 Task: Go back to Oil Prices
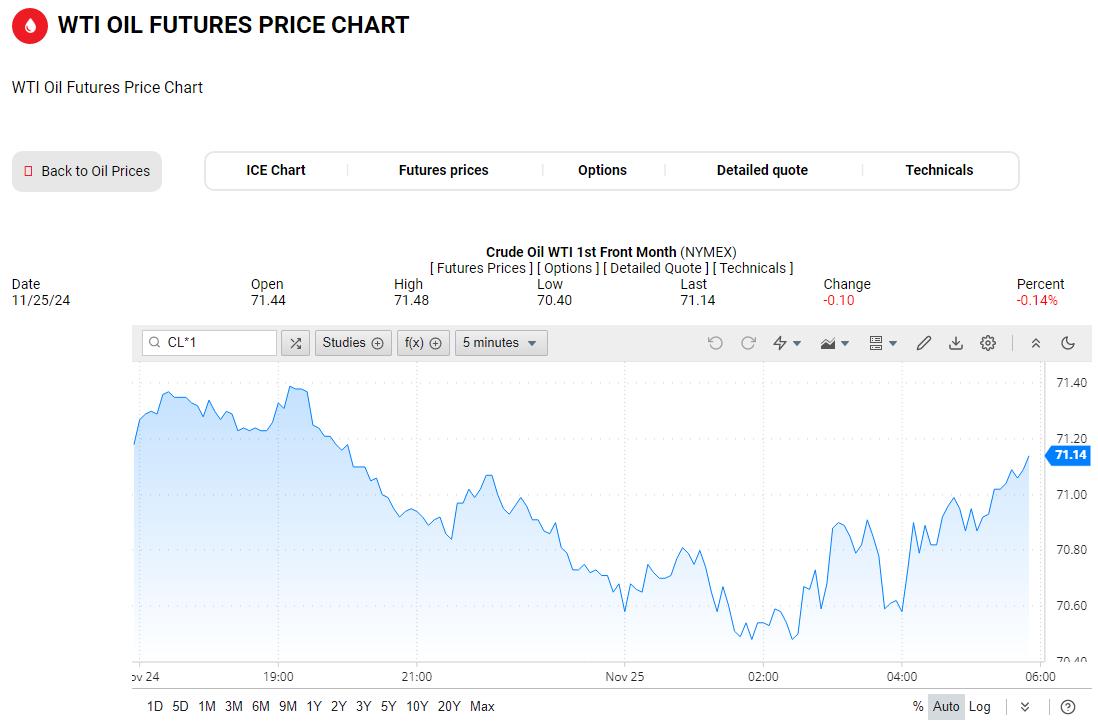[x=87, y=171]
